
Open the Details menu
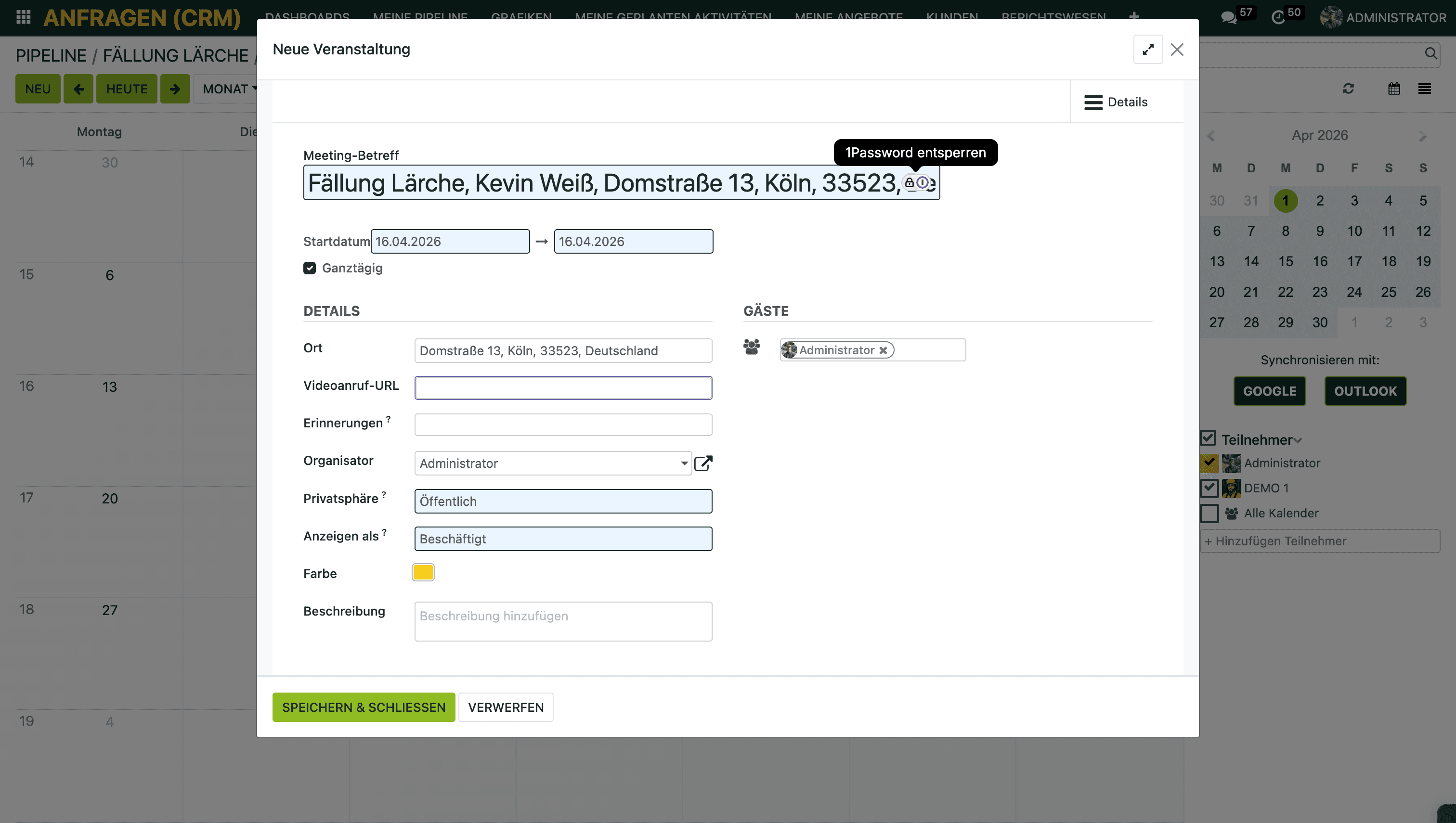tap(1115, 103)
